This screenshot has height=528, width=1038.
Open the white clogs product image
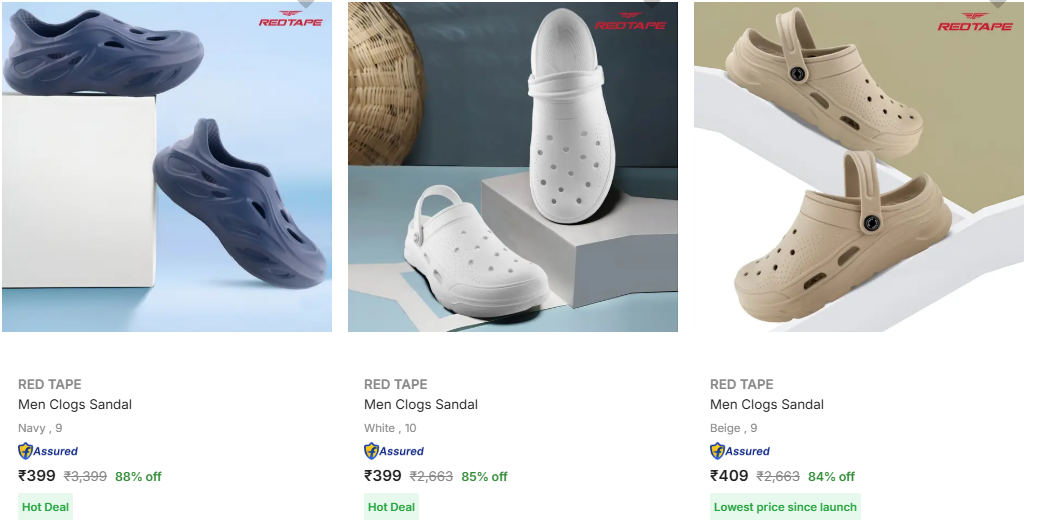(513, 166)
